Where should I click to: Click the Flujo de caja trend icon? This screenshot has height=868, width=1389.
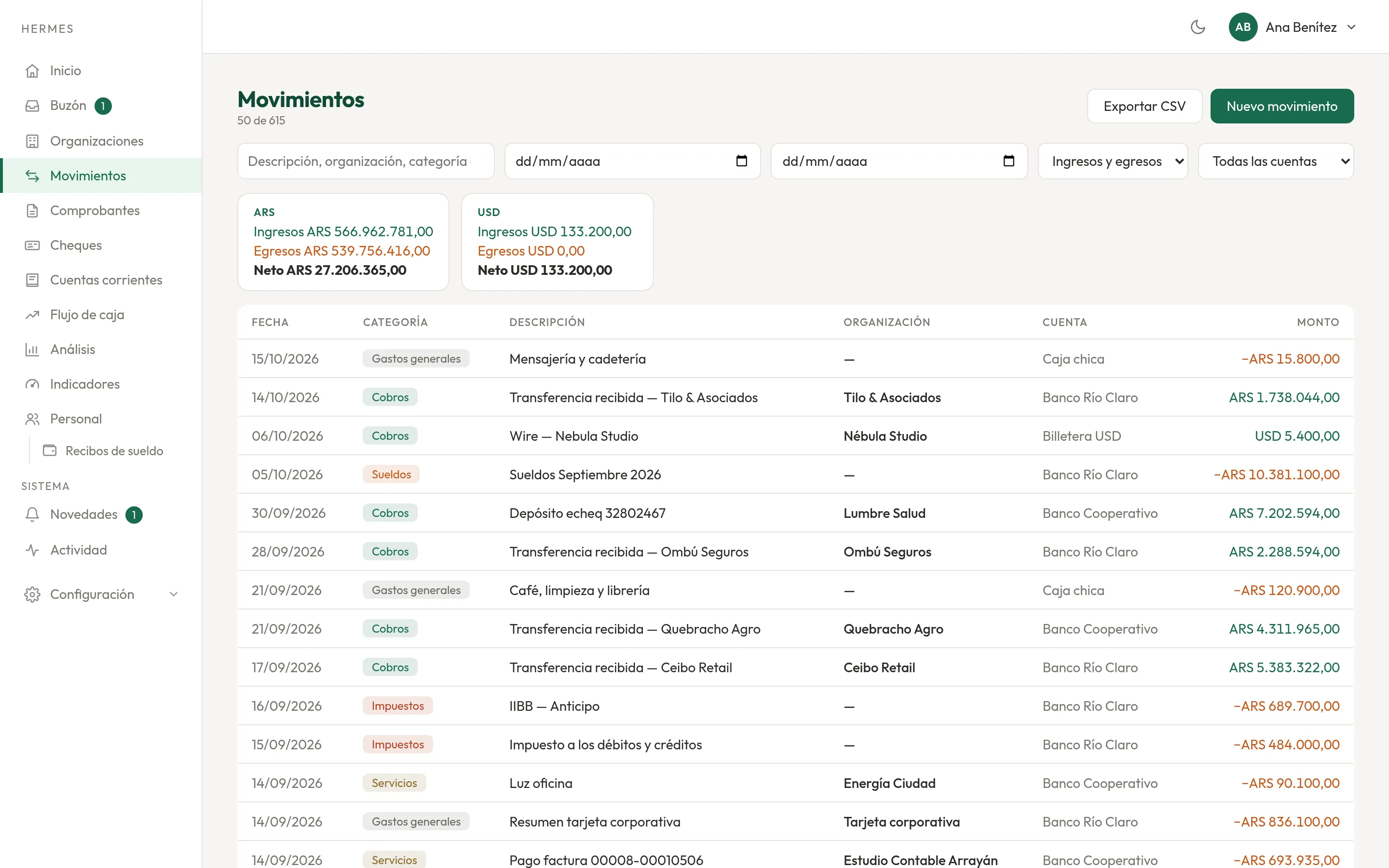point(32,314)
